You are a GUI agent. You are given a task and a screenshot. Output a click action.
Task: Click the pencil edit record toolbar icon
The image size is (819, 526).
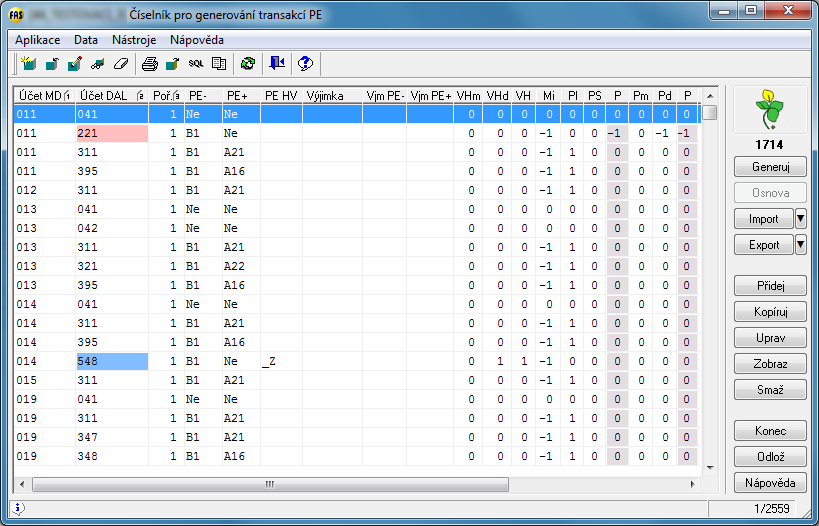point(75,64)
